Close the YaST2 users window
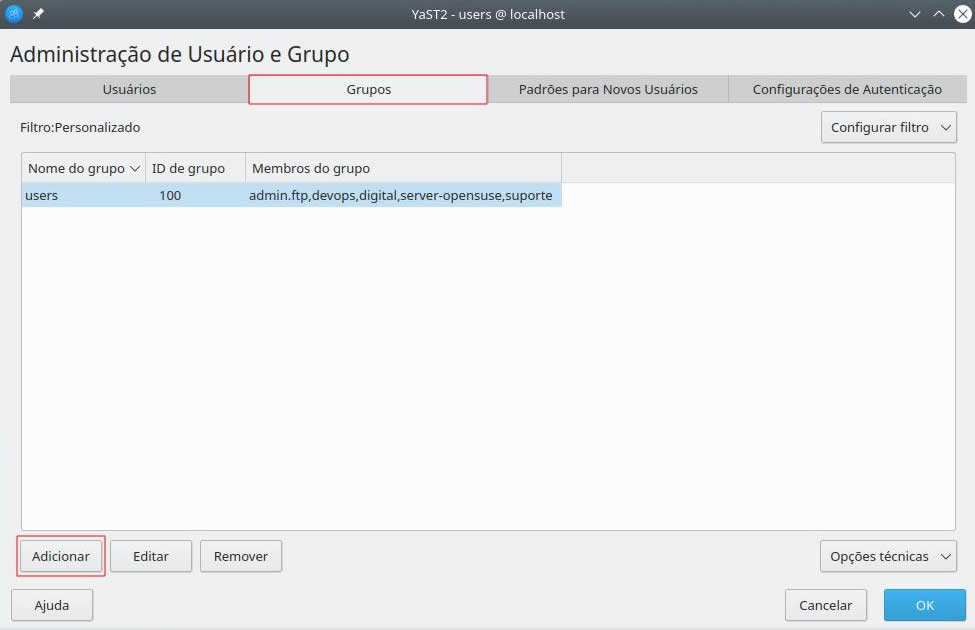 coord(960,14)
